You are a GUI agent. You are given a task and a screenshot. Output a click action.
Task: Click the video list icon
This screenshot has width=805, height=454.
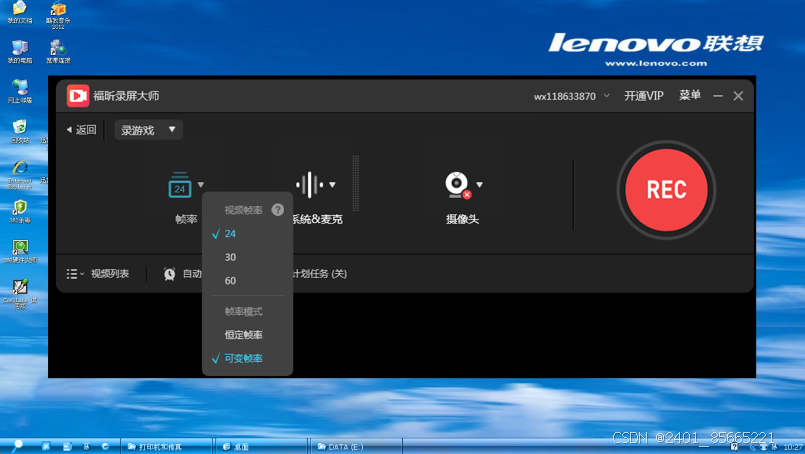(x=74, y=274)
